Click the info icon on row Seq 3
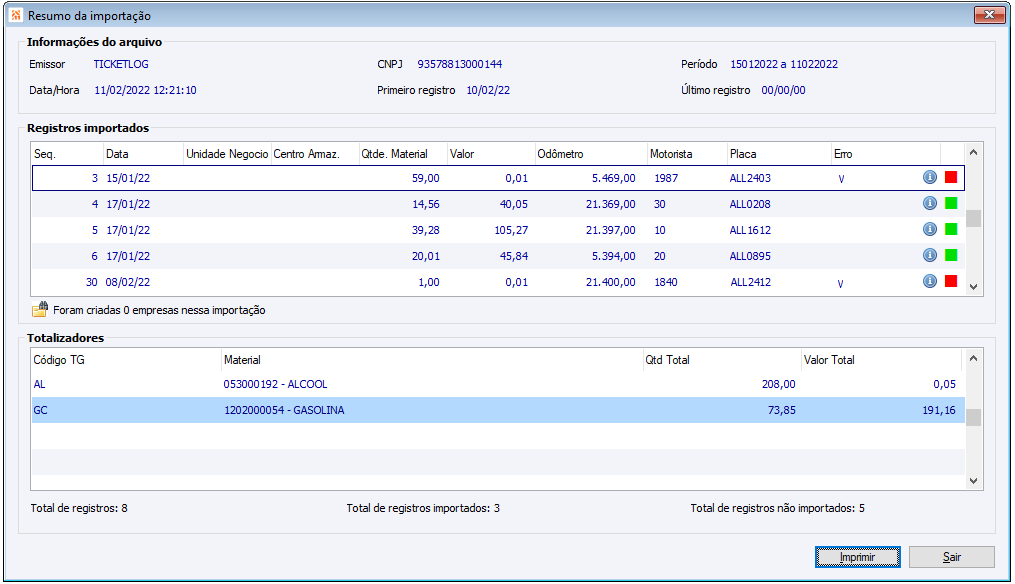 click(930, 178)
